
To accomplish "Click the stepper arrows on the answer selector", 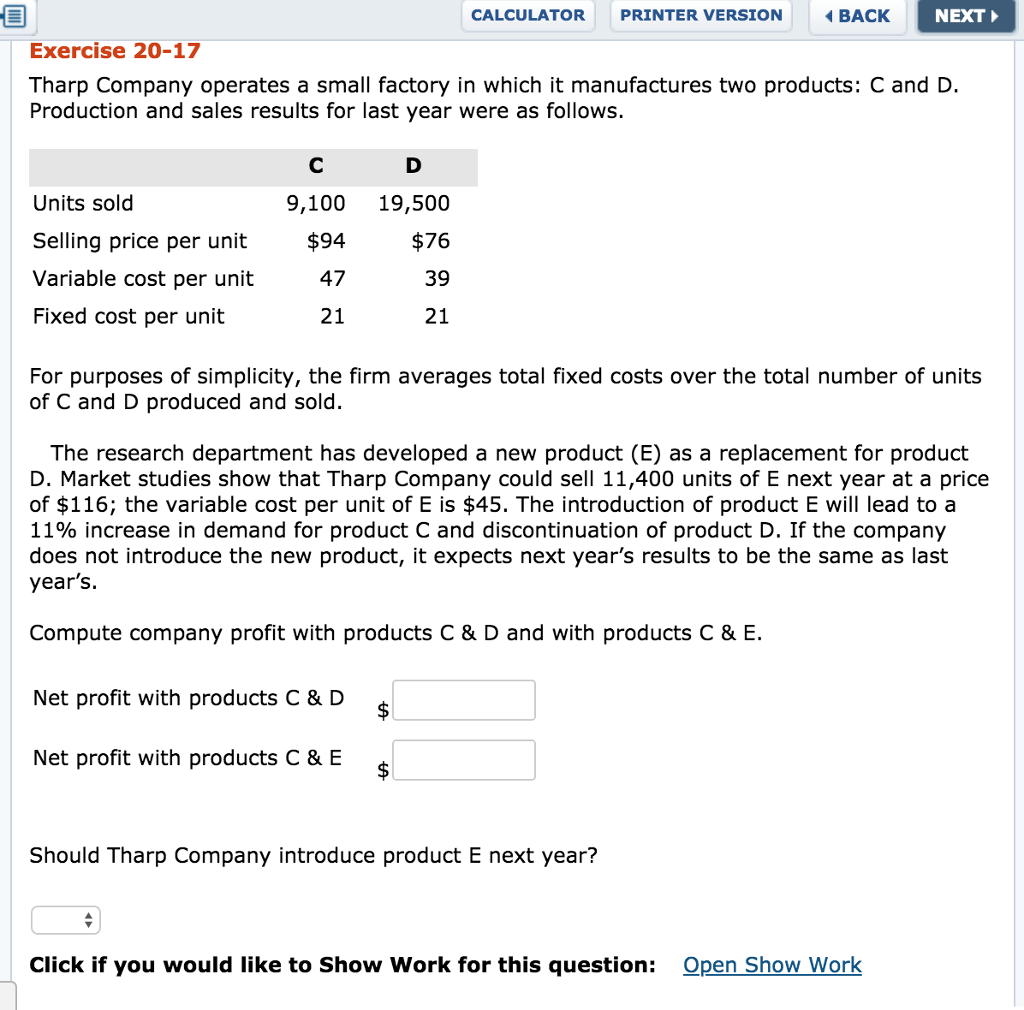I will [89, 919].
